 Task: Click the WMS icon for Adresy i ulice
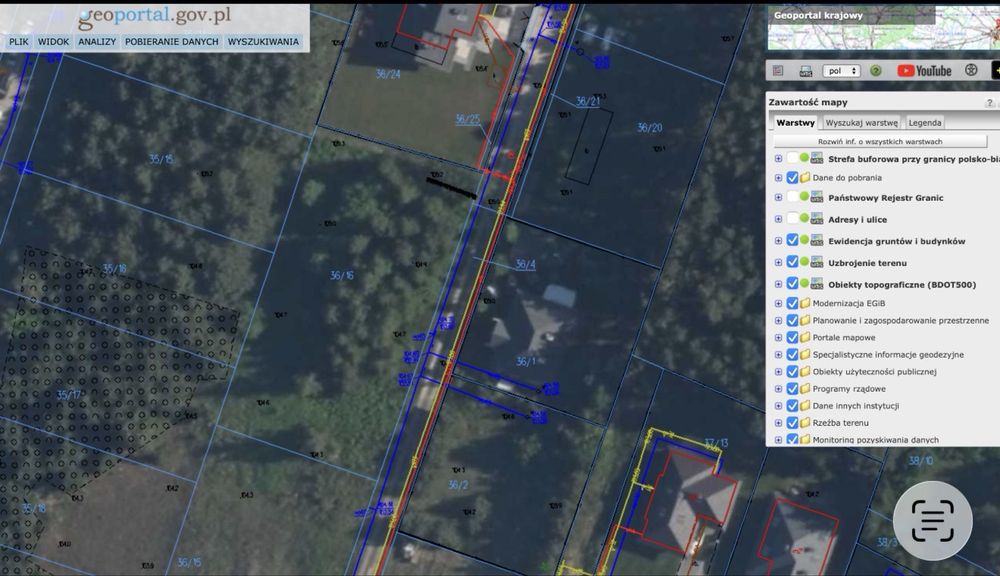click(x=816, y=219)
